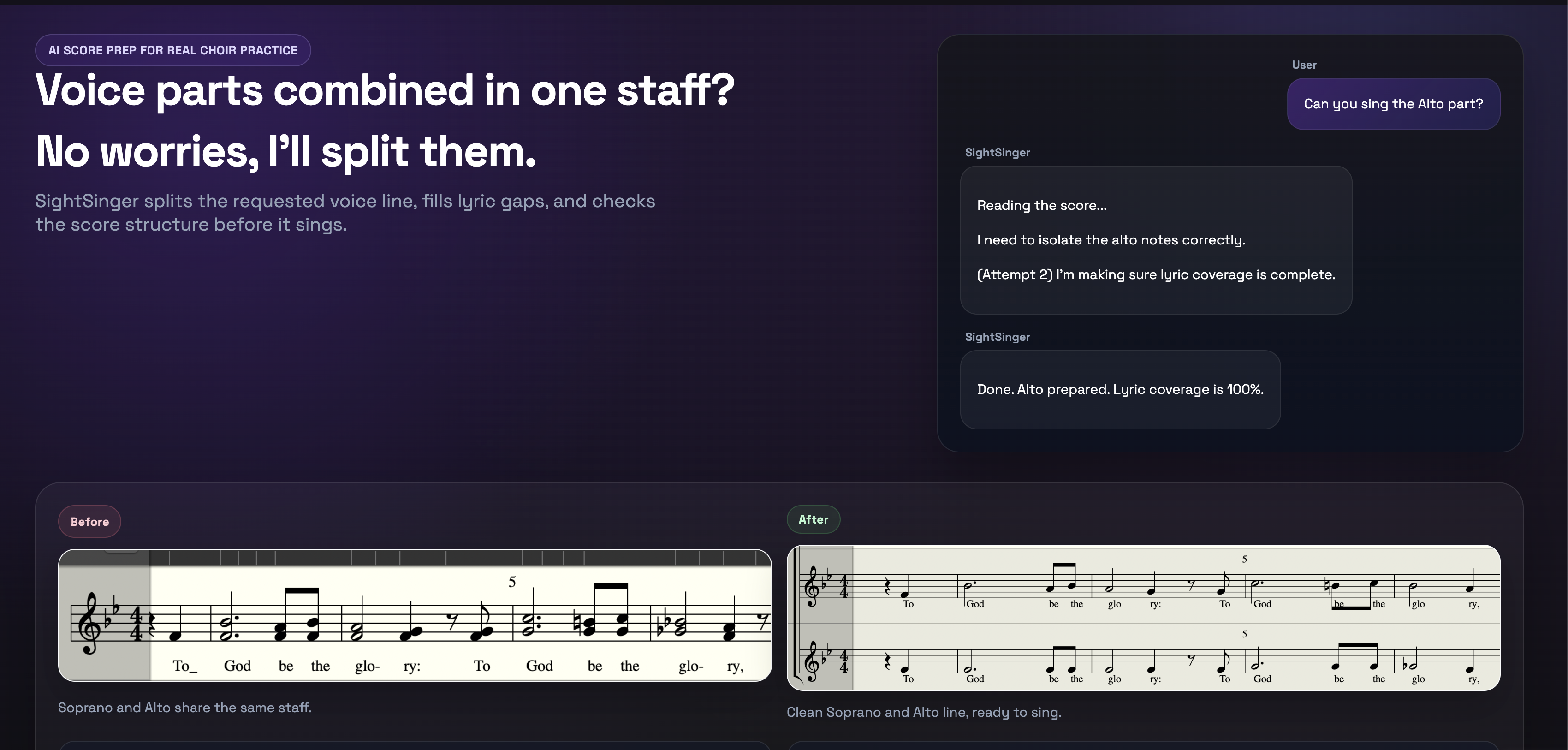
Task: Click the 'Reading the score...' message line
Action: click(x=1042, y=206)
